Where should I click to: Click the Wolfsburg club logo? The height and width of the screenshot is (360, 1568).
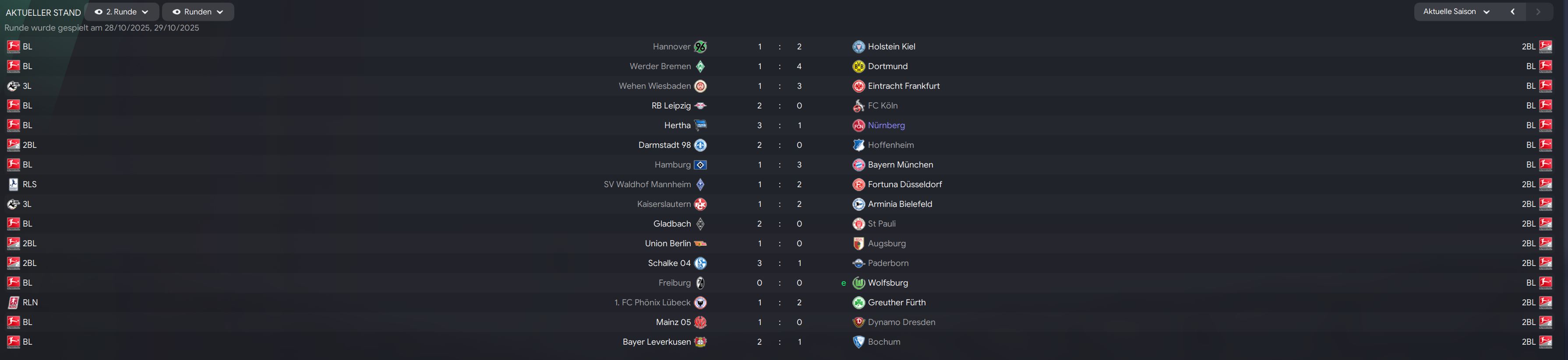[858, 283]
